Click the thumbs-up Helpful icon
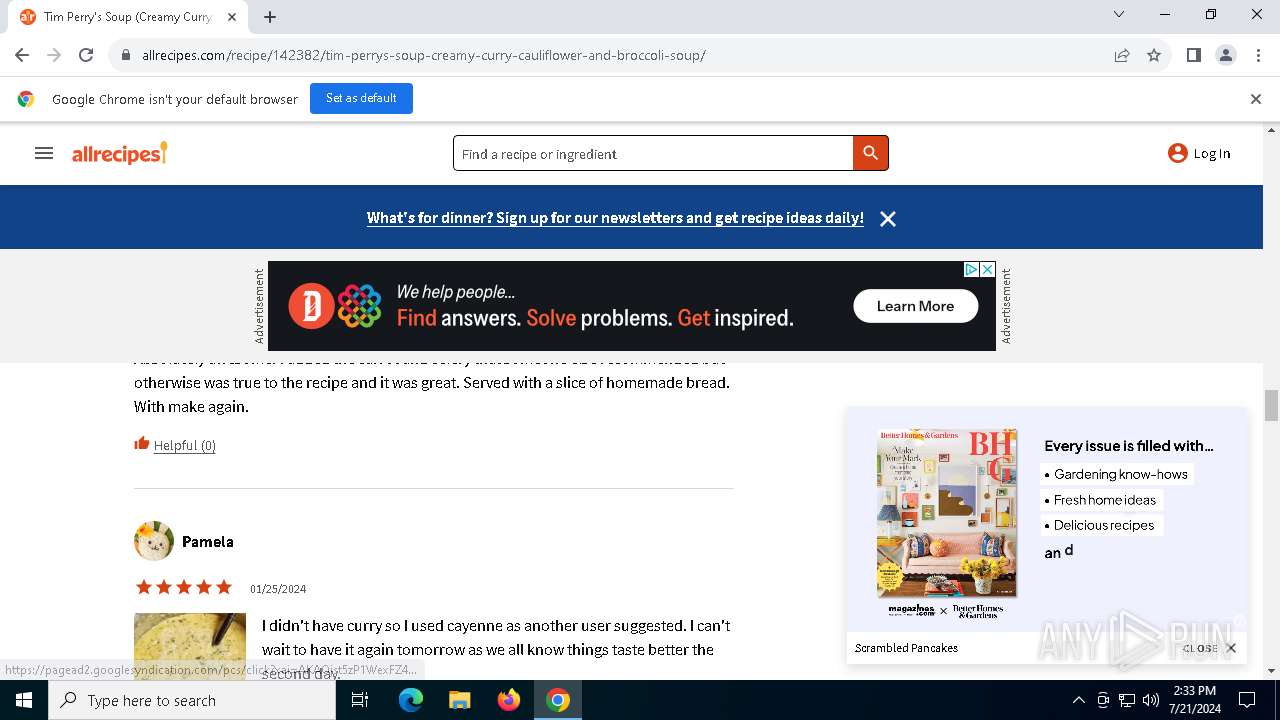 click(x=142, y=443)
